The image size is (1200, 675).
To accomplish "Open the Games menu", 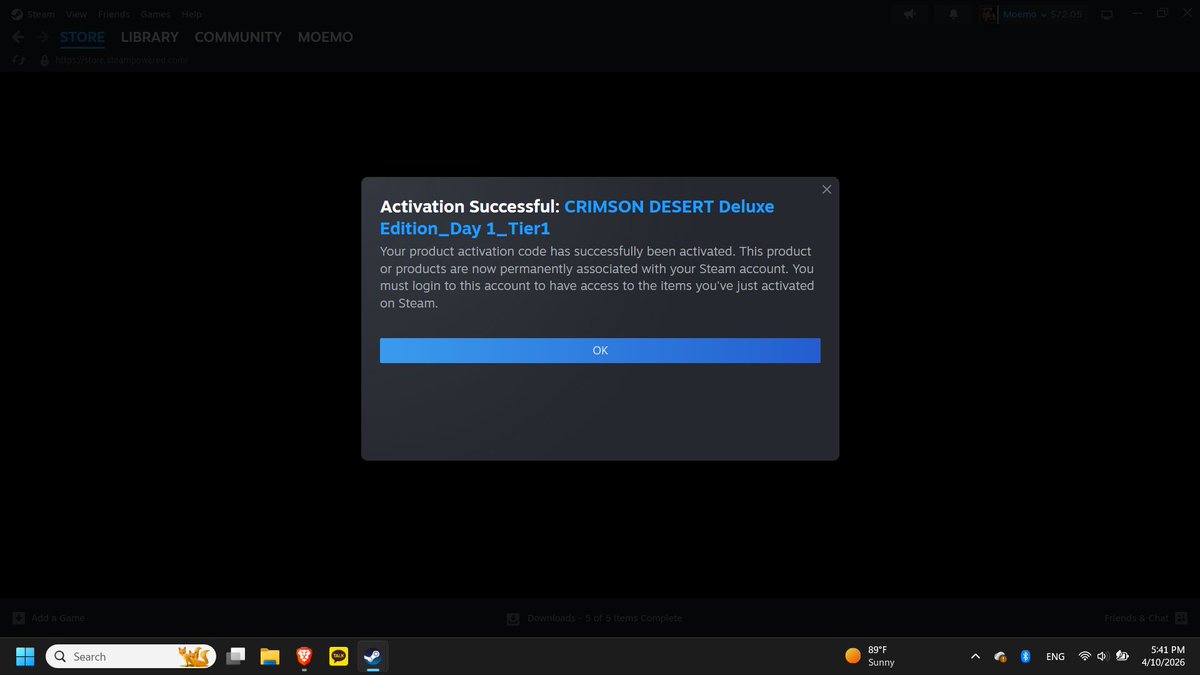I will 155,14.
